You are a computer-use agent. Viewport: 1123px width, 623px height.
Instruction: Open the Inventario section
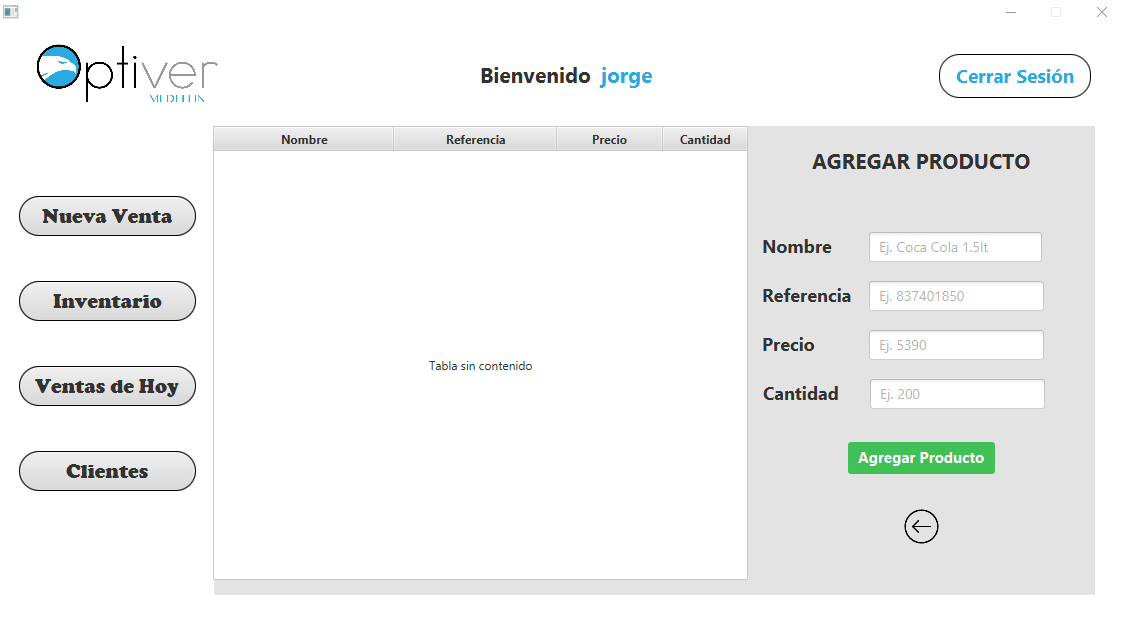(x=107, y=300)
